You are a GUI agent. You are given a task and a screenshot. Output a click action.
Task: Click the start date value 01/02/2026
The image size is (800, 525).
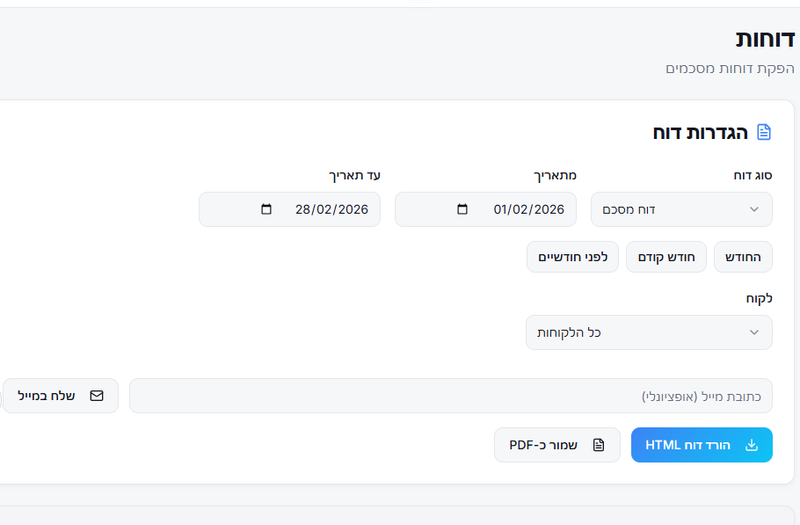pyautogui.click(x=529, y=210)
